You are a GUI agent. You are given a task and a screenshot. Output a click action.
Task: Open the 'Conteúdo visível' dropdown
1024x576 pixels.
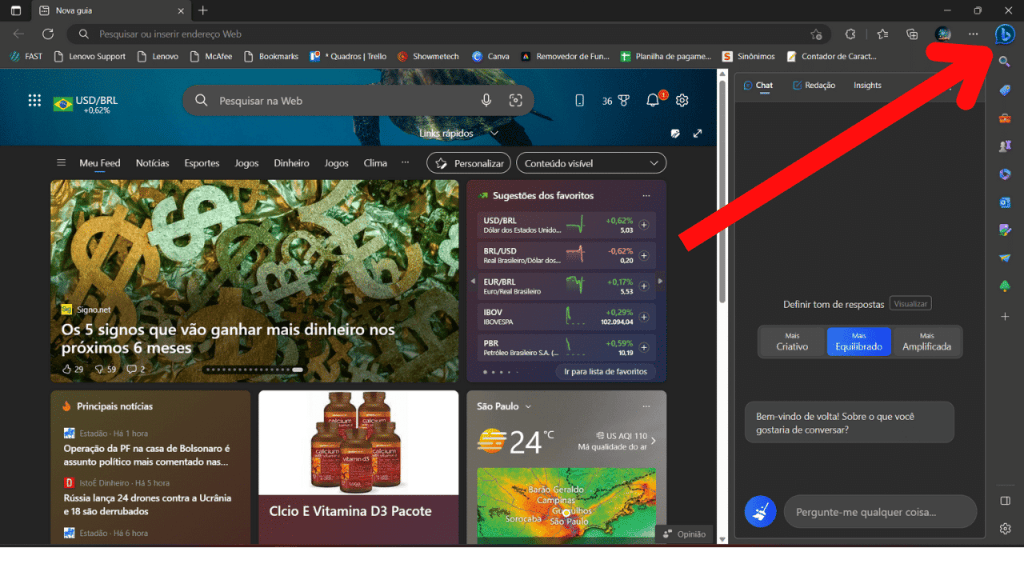coord(591,162)
